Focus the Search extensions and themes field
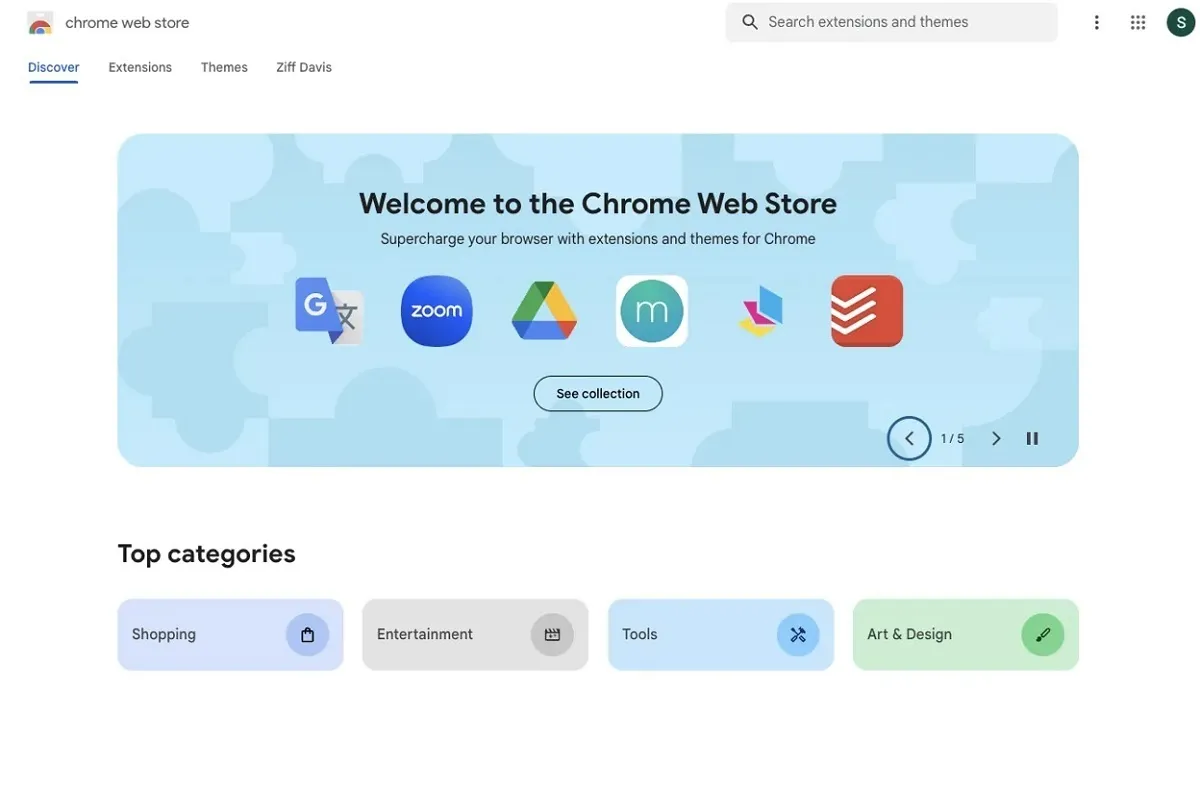 tap(892, 22)
